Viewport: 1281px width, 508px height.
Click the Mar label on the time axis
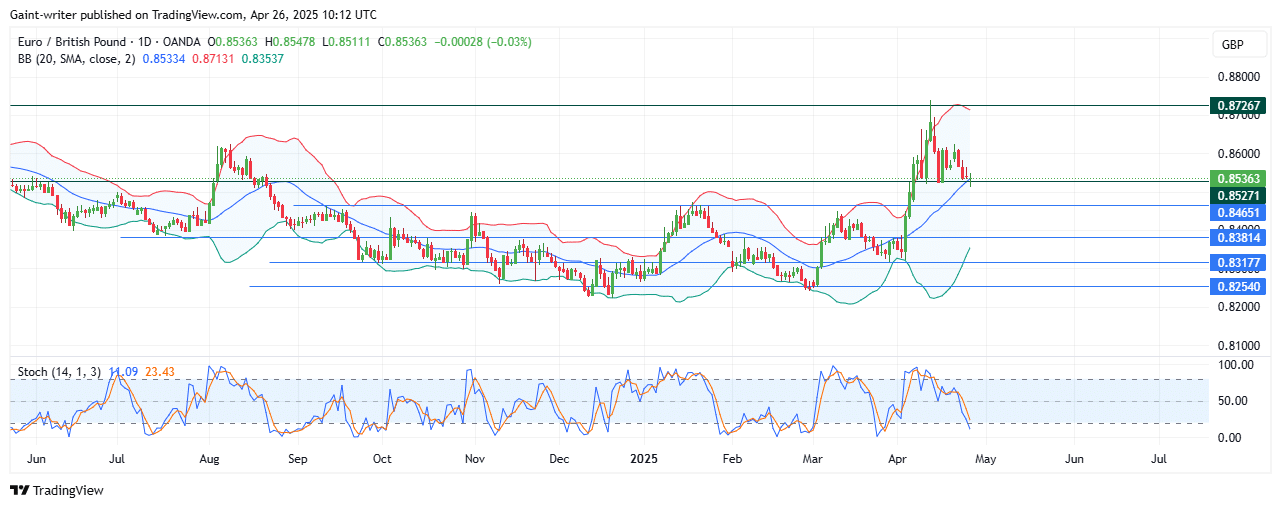click(813, 459)
